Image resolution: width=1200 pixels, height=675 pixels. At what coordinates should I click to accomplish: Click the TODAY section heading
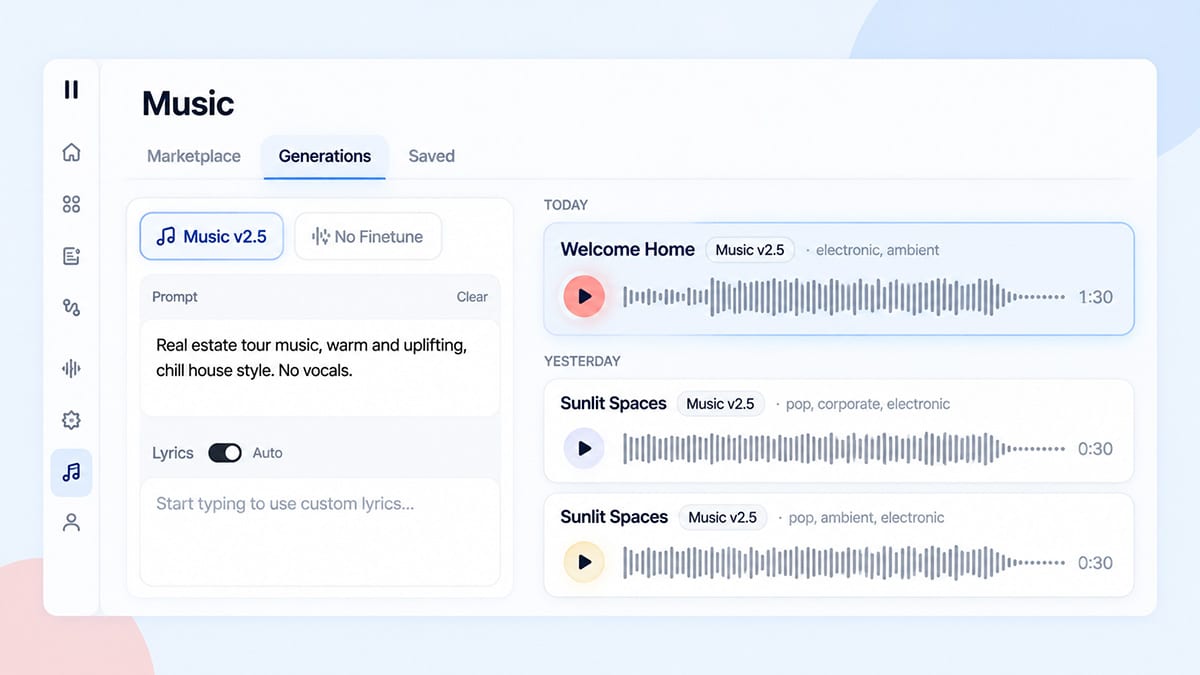click(566, 205)
